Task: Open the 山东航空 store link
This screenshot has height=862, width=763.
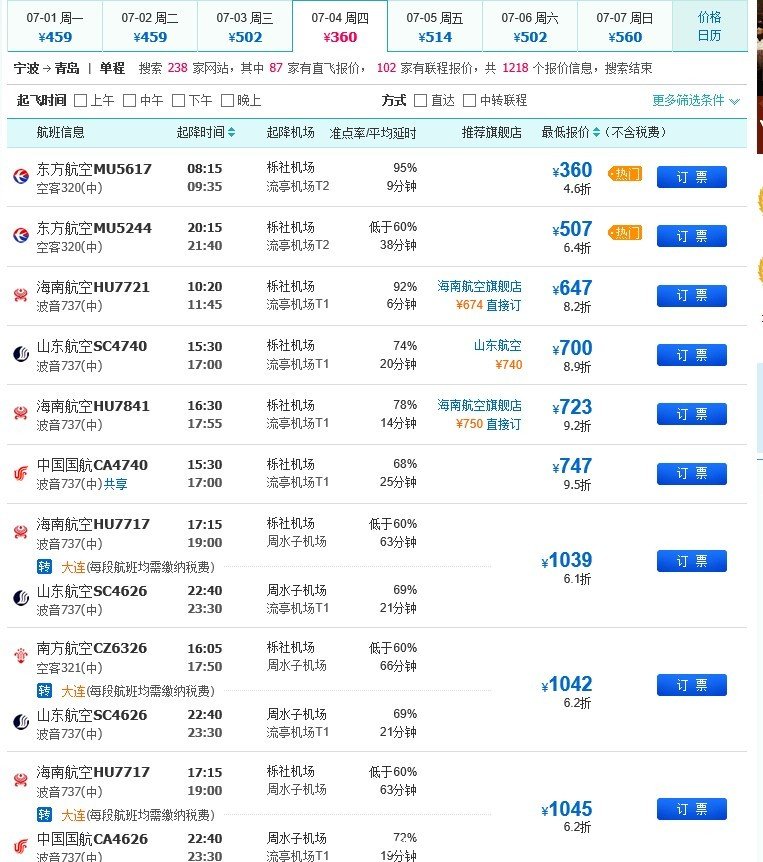Action: (497, 346)
